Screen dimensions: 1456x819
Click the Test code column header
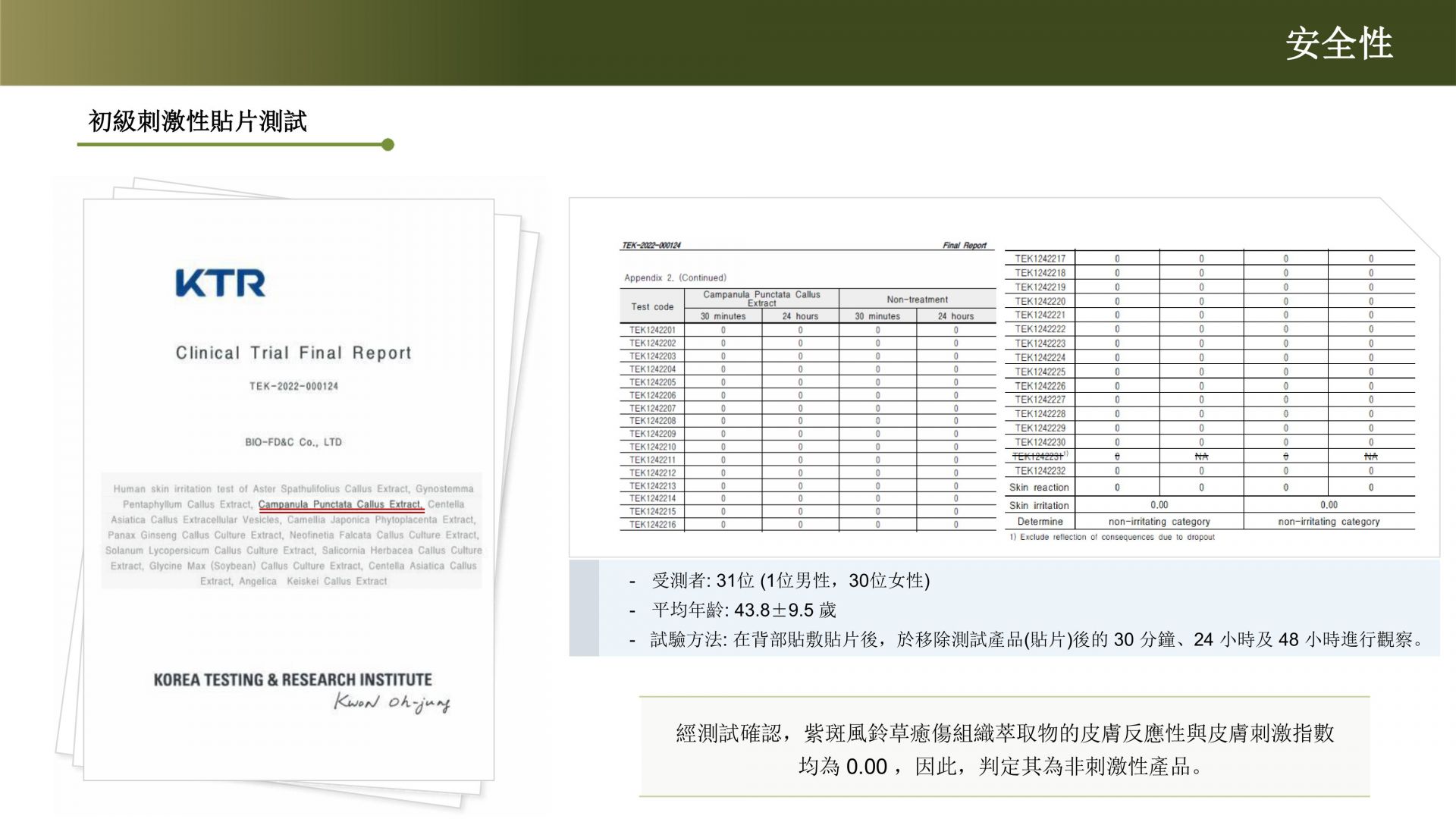(652, 307)
